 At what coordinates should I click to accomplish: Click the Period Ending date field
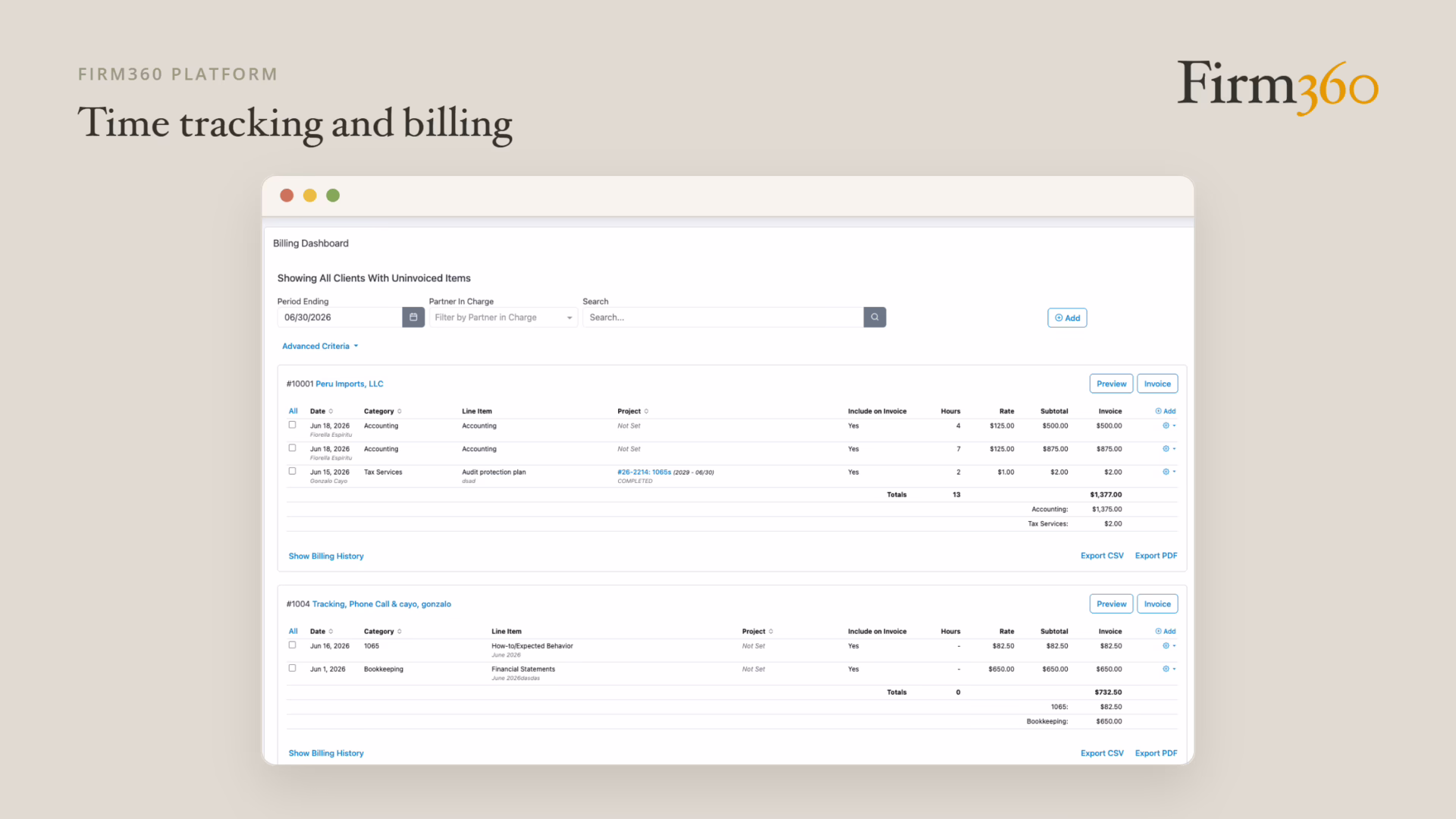[x=340, y=317]
